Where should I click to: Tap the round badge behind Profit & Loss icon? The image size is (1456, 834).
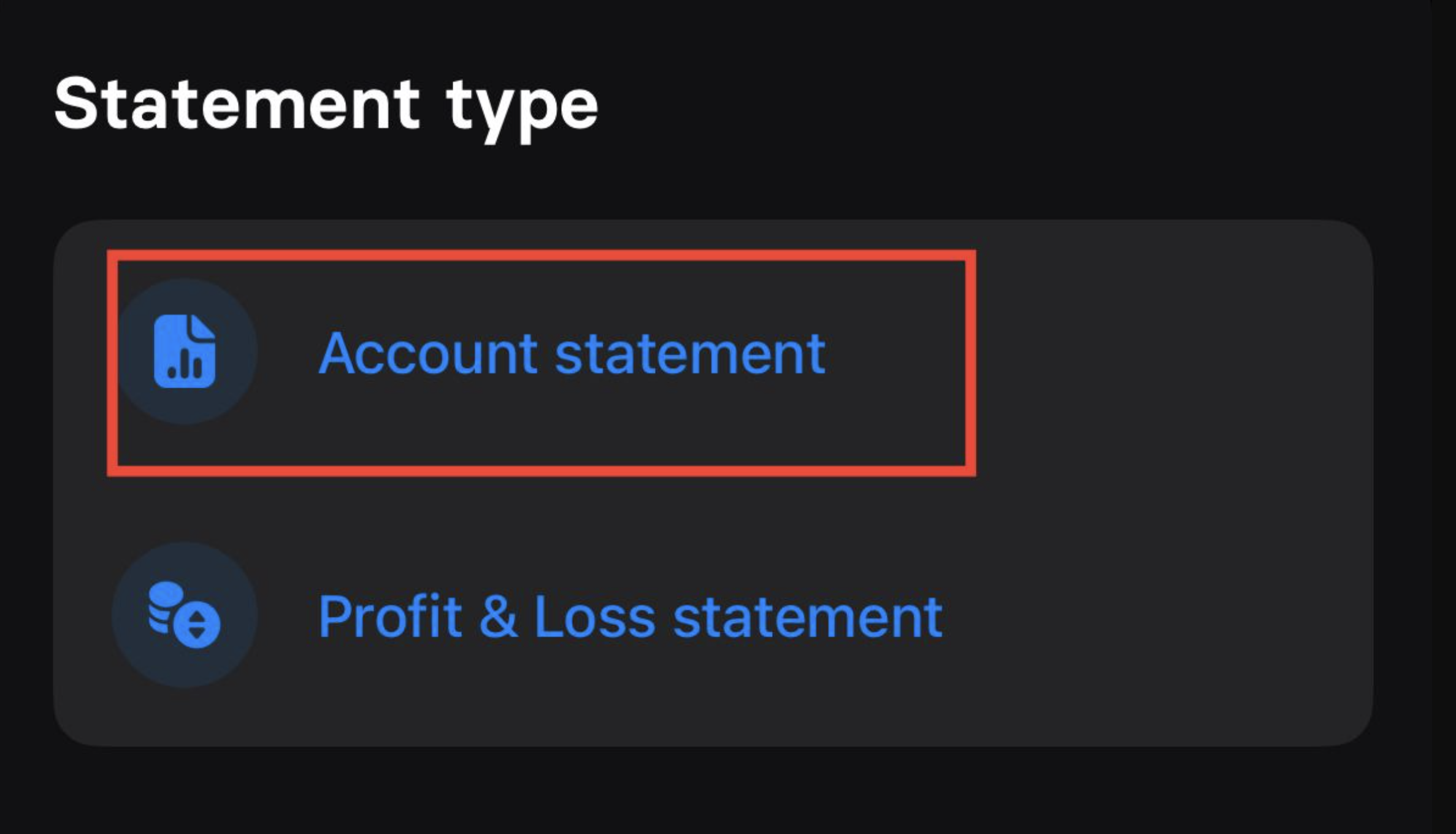(x=184, y=615)
